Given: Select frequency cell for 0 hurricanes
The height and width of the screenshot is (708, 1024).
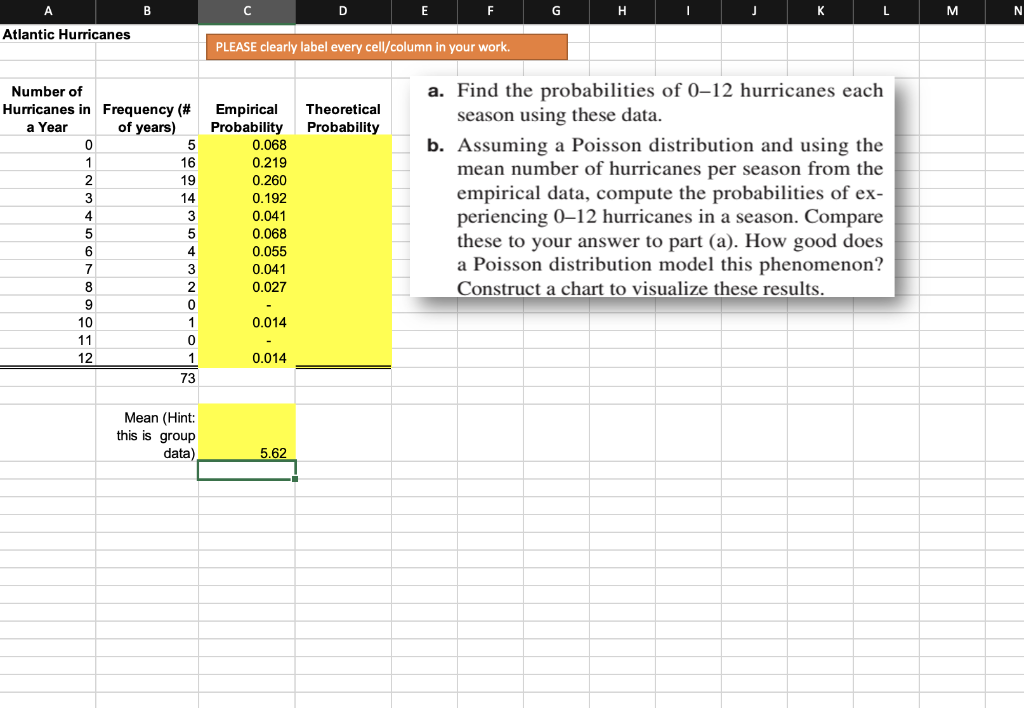Looking at the screenshot, I should pos(147,145).
